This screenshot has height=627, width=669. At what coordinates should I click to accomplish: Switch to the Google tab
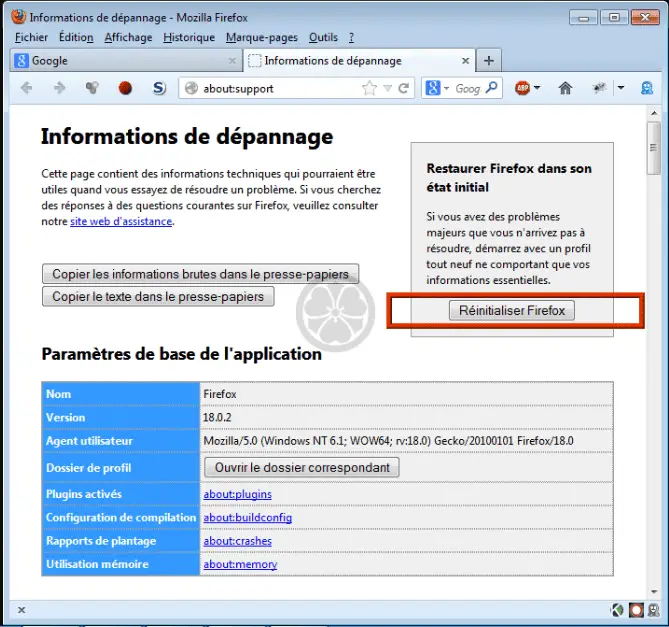(125, 61)
